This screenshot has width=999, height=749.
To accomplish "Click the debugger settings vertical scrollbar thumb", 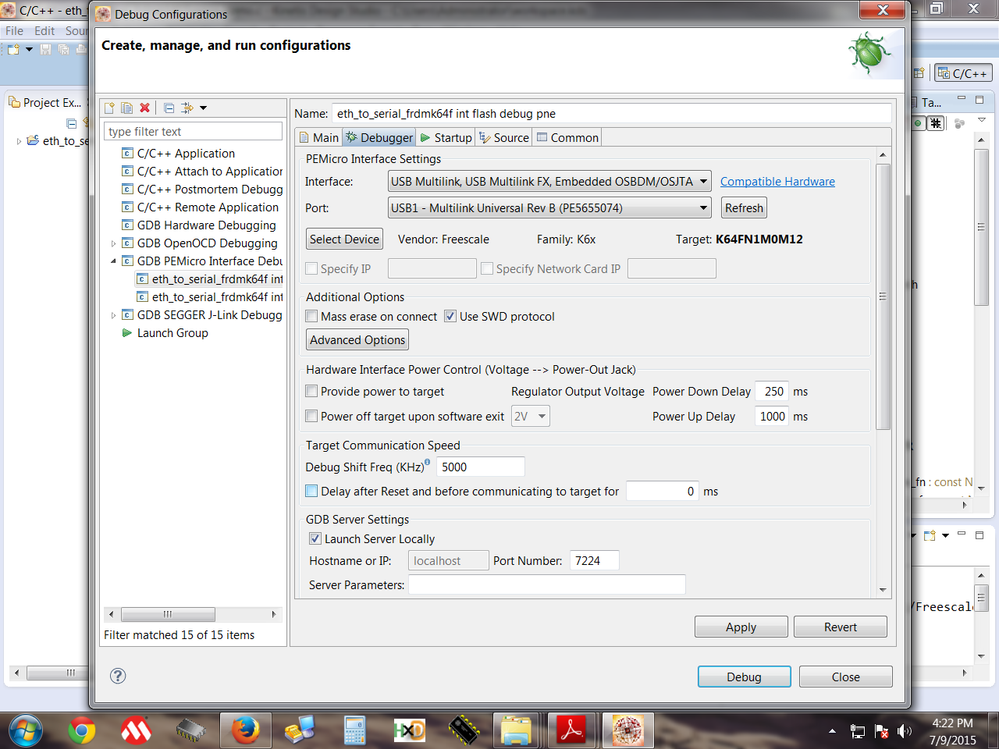I will tap(882, 296).
